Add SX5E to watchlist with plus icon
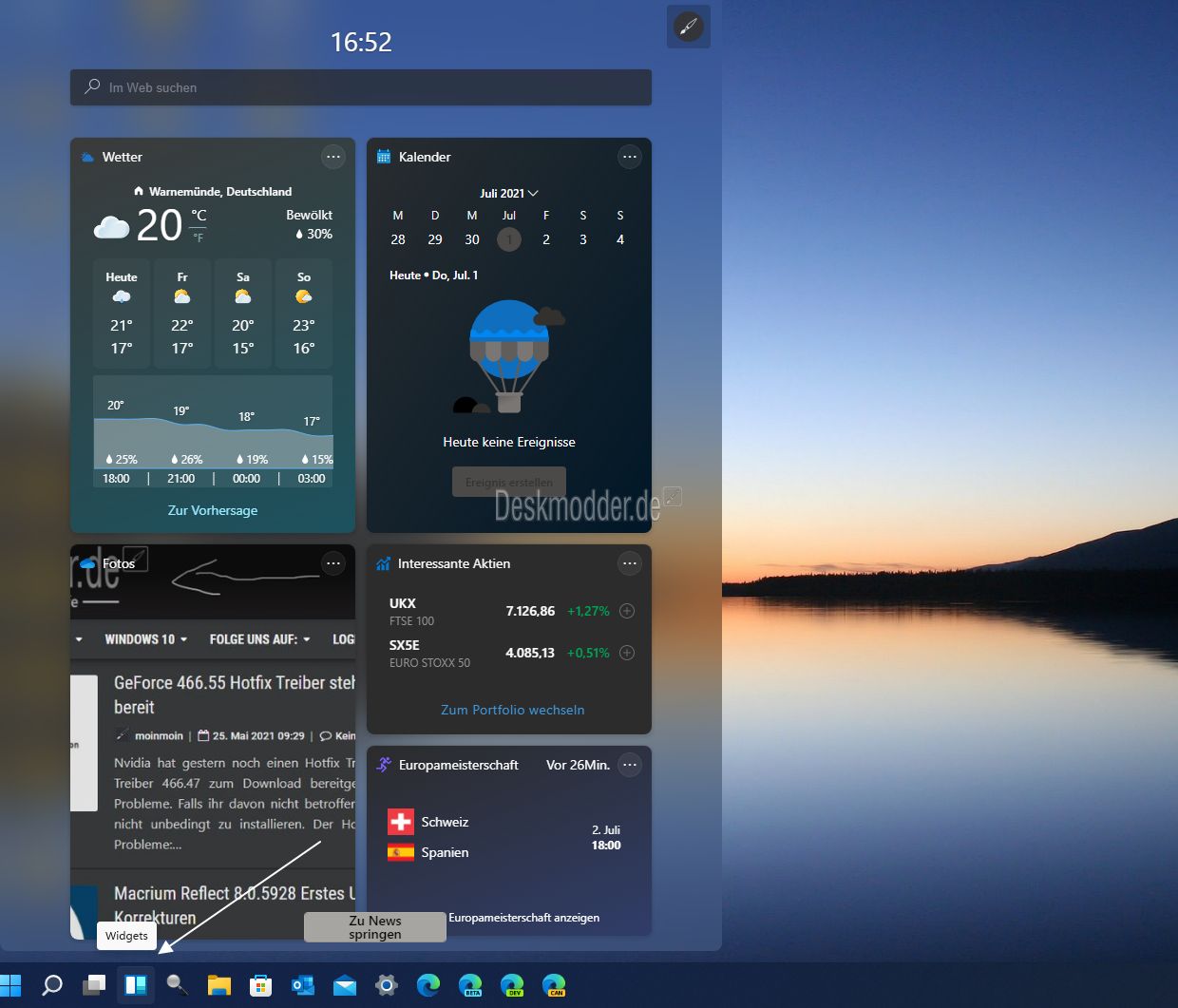Image resolution: width=1178 pixels, height=1008 pixels. 627,653
